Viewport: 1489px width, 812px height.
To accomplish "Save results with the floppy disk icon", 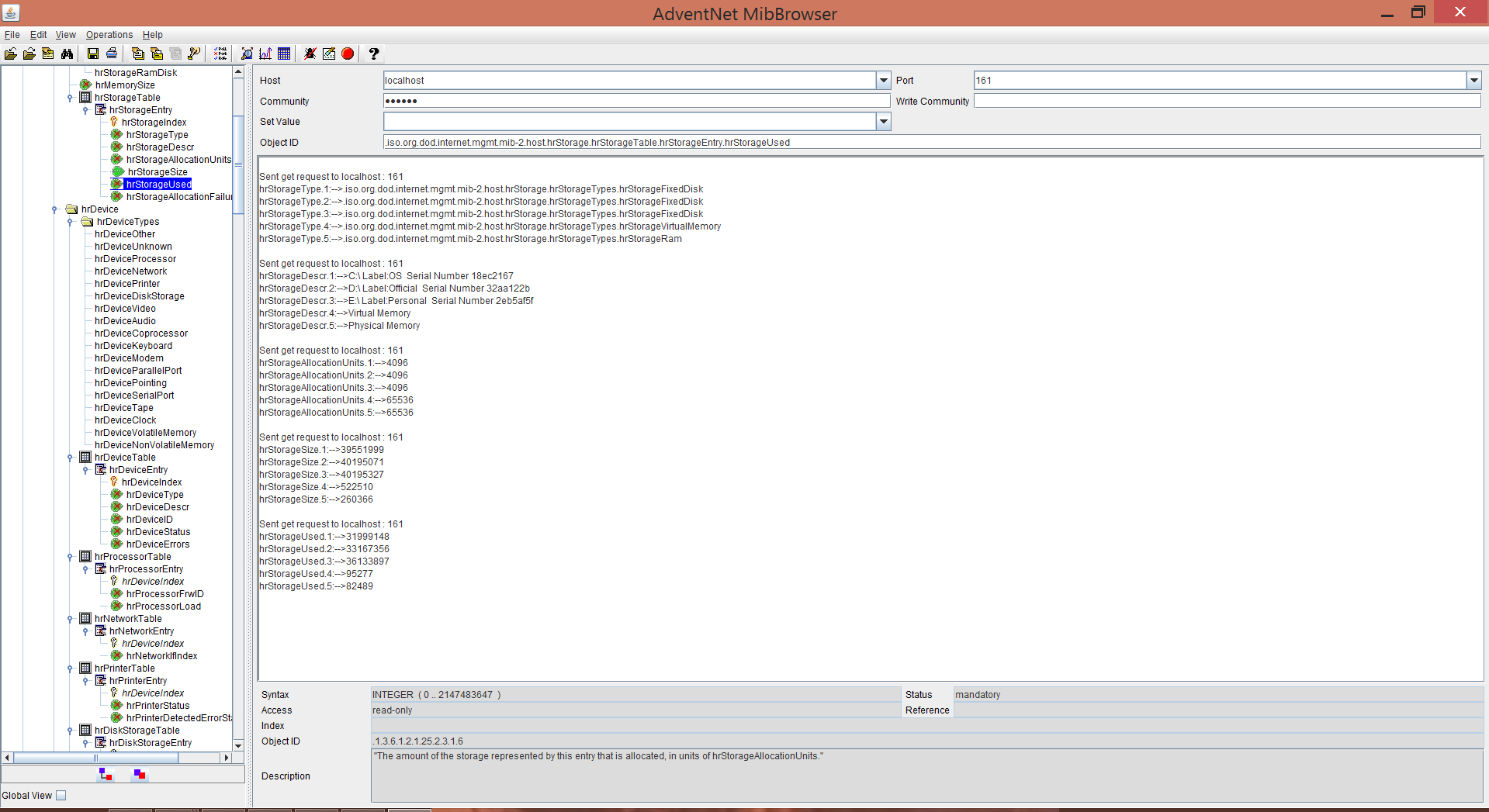I will (93, 54).
